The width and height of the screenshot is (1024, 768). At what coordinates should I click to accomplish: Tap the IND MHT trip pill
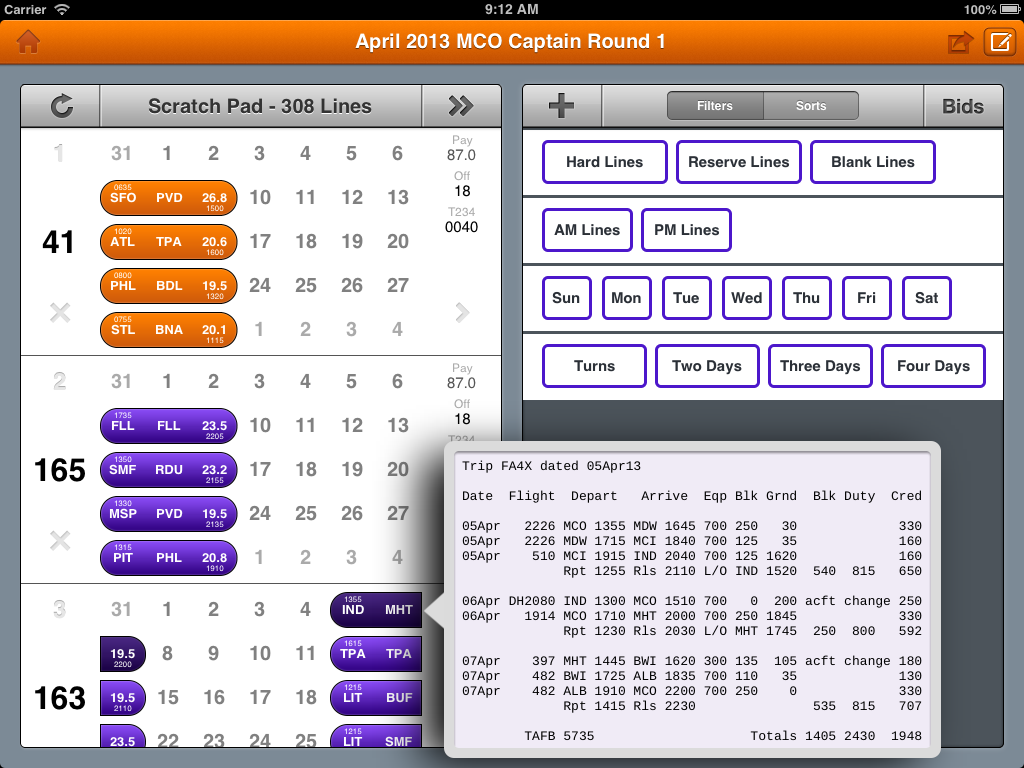[377, 610]
